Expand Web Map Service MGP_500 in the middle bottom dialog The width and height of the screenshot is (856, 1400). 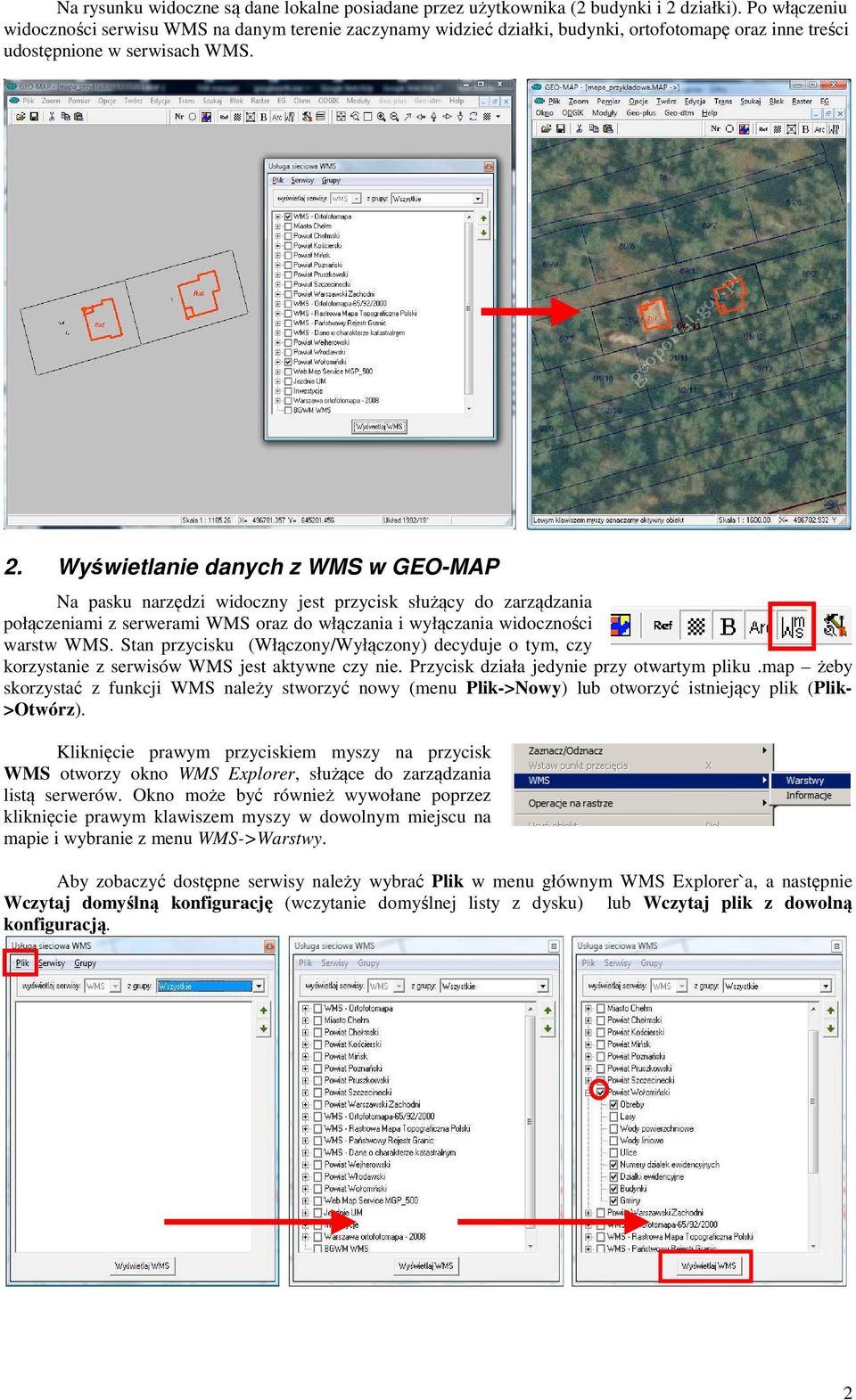(x=306, y=1200)
